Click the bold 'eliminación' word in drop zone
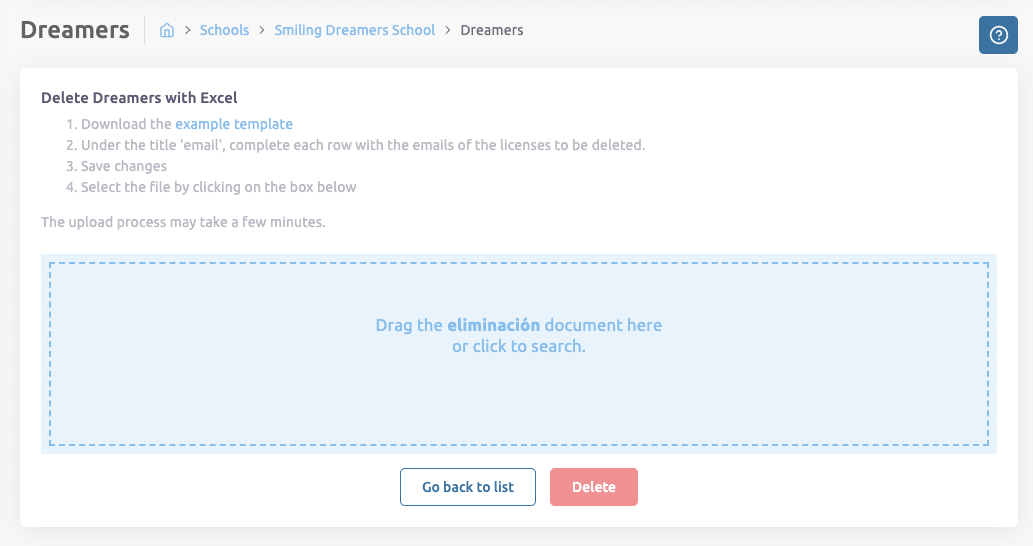This screenshot has height=546, width=1033. pos(493,325)
